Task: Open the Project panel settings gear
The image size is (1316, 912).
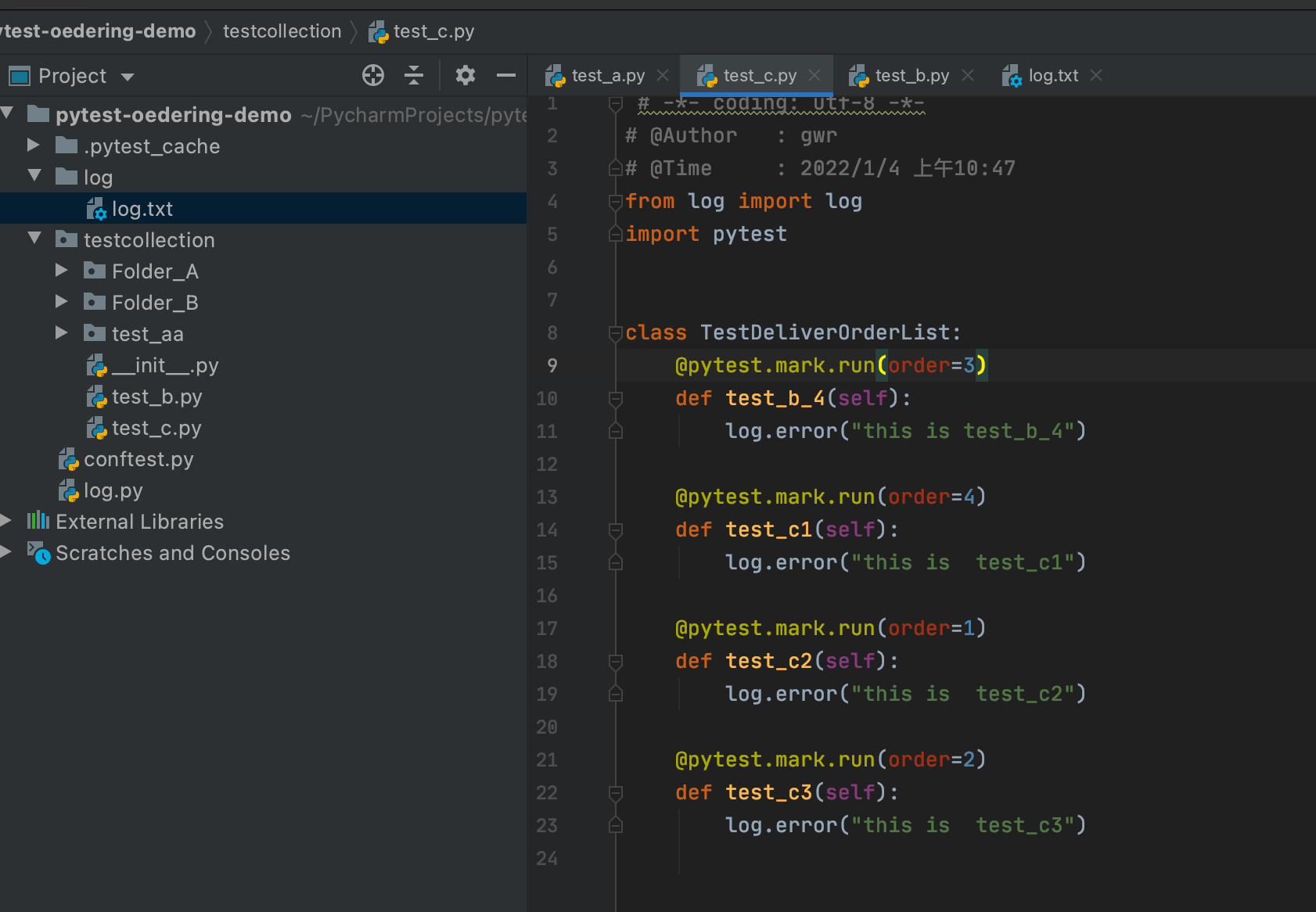Action: pyautogui.click(x=466, y=75)
